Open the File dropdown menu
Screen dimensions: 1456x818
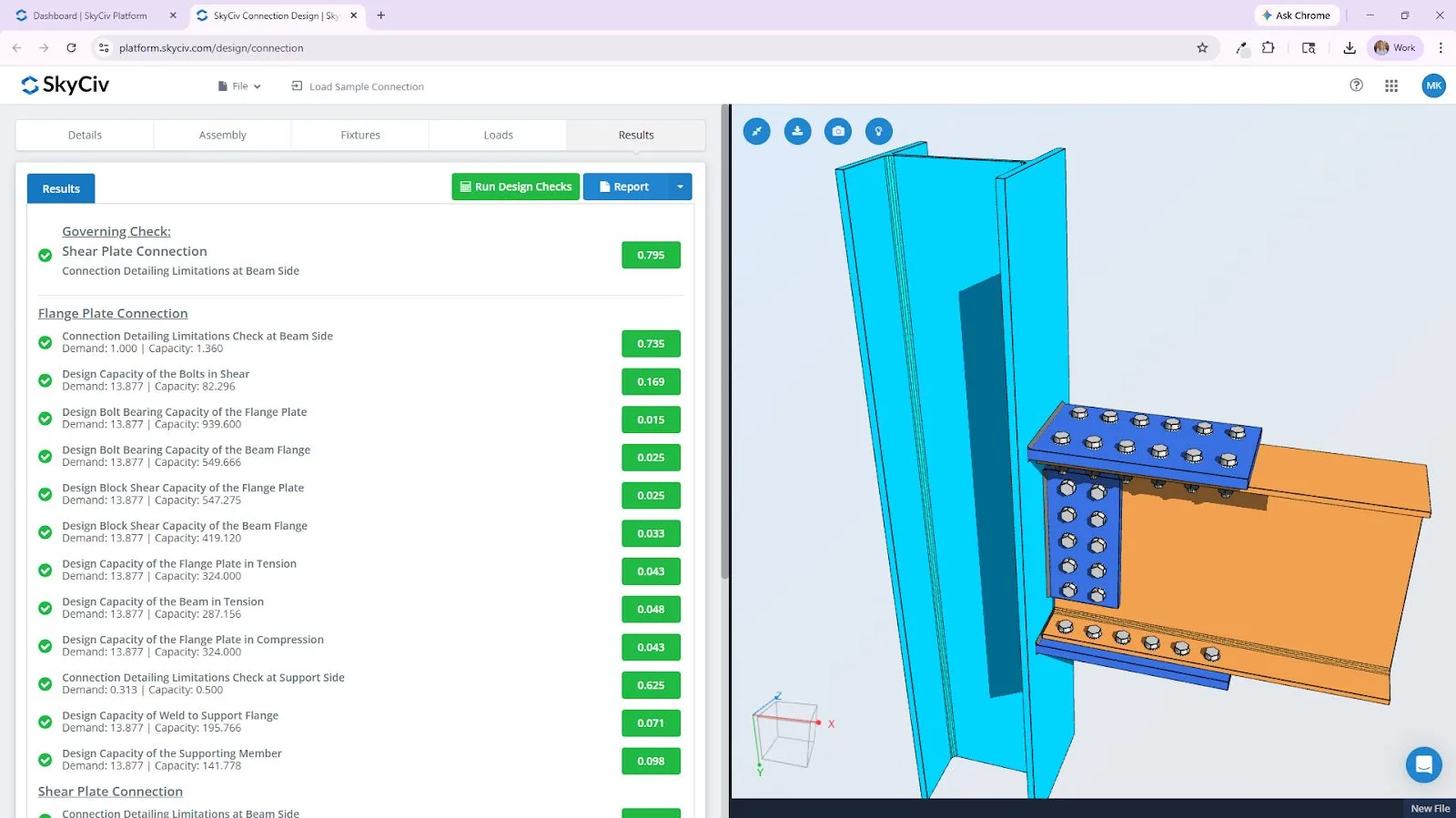(x=239, y=86)
